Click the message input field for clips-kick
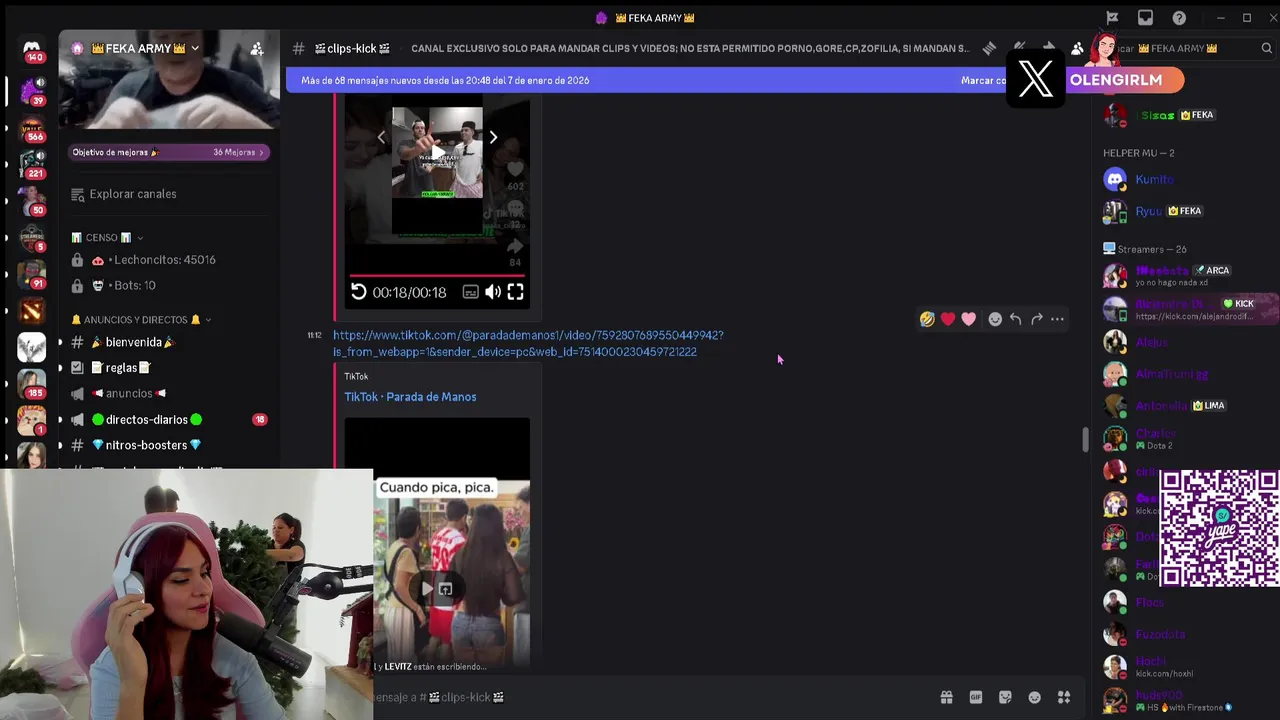The height and width of the screenshot is (720, 1280). (x=650, y=697)
